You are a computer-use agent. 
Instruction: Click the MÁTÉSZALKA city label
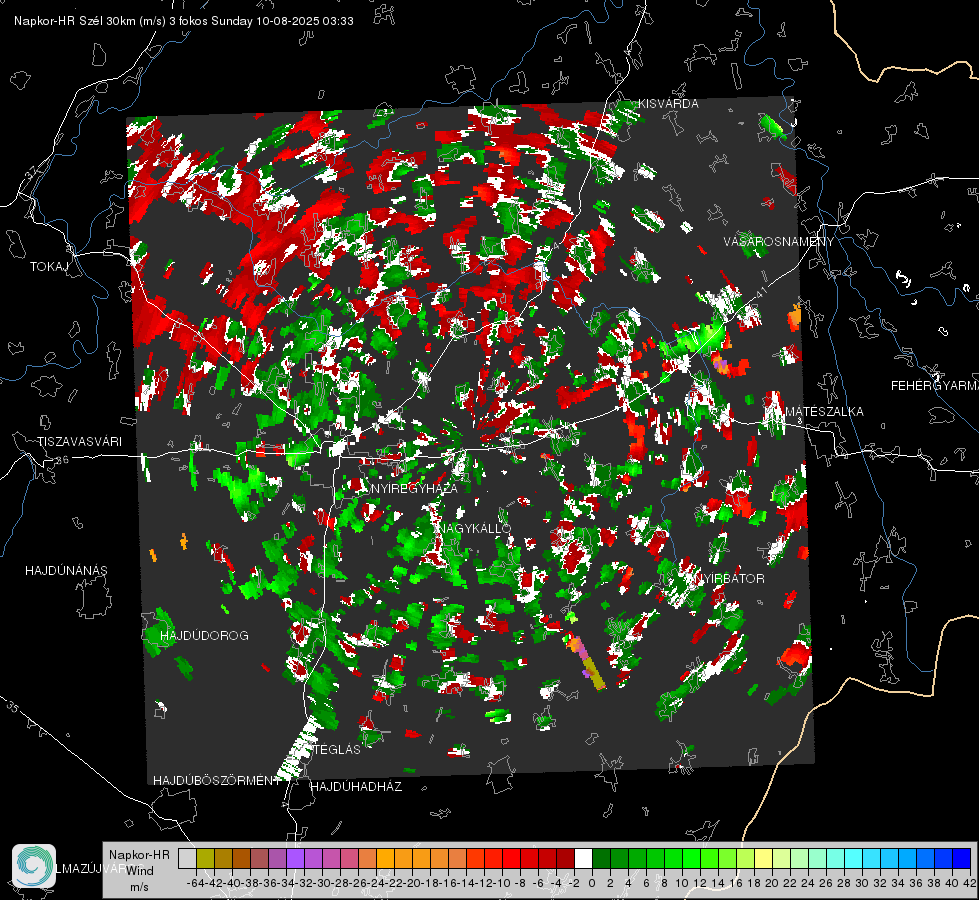(x=824, y=412)
